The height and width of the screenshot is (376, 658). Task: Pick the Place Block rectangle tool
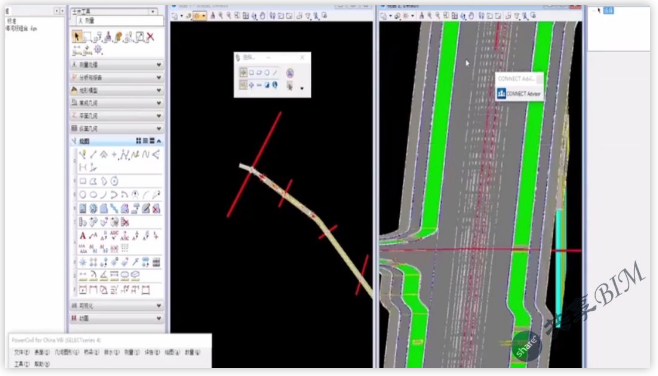(83, 181)
